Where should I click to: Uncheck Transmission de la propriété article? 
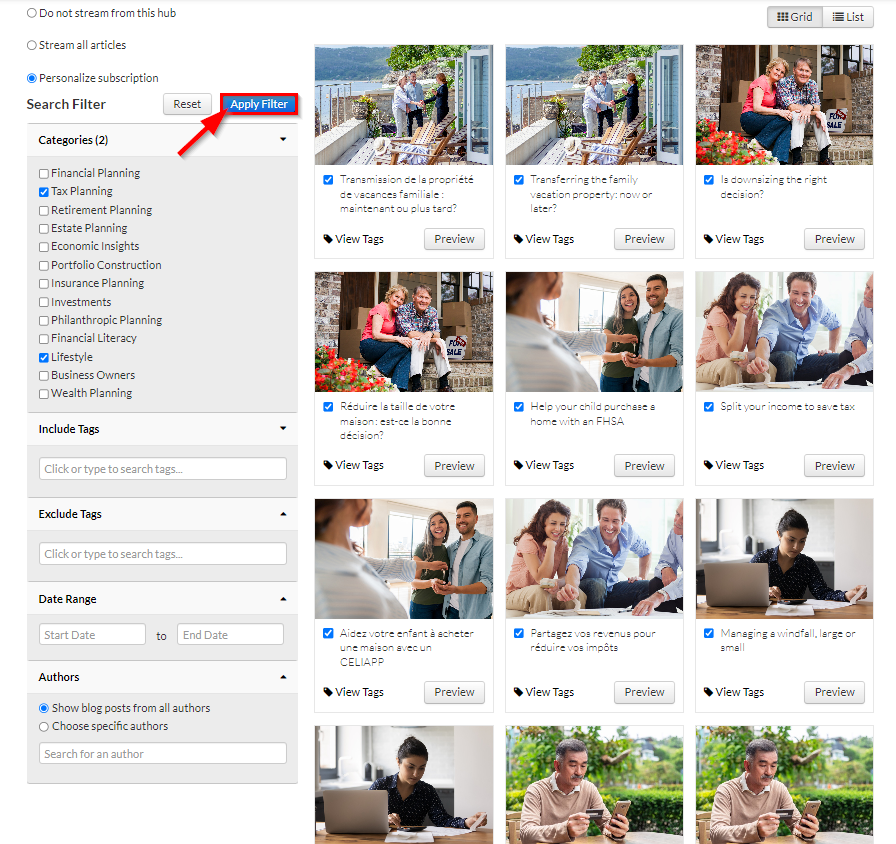click(328, 179)
